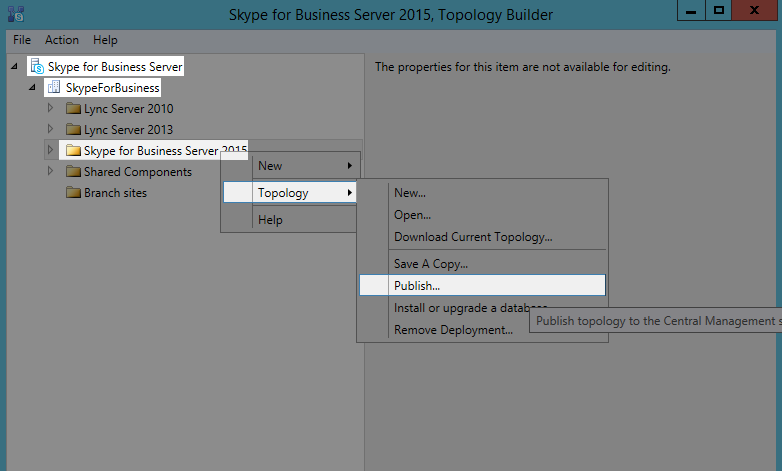Open the File menu
782x471 pixels.
(x=22, y=40)
